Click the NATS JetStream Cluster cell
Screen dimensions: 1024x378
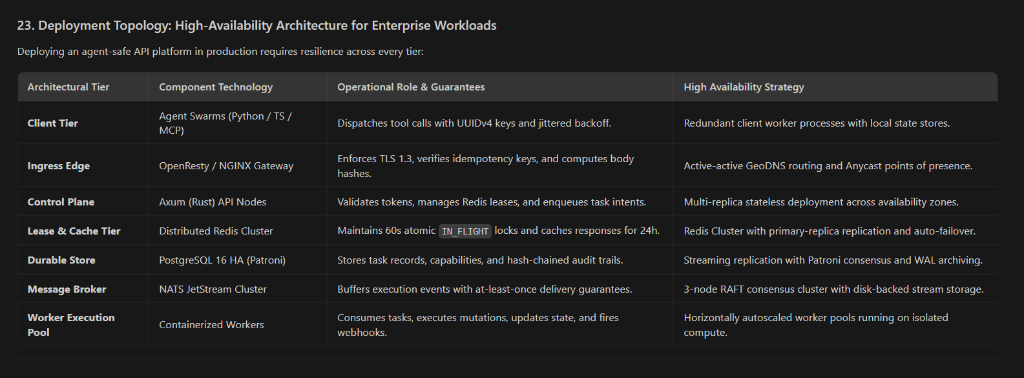pos(213,289)
